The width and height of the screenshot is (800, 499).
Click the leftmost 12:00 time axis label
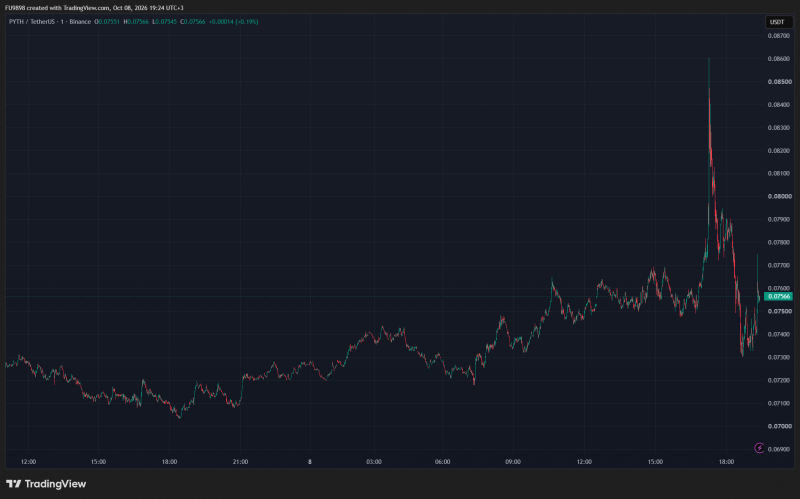(29, 462)
